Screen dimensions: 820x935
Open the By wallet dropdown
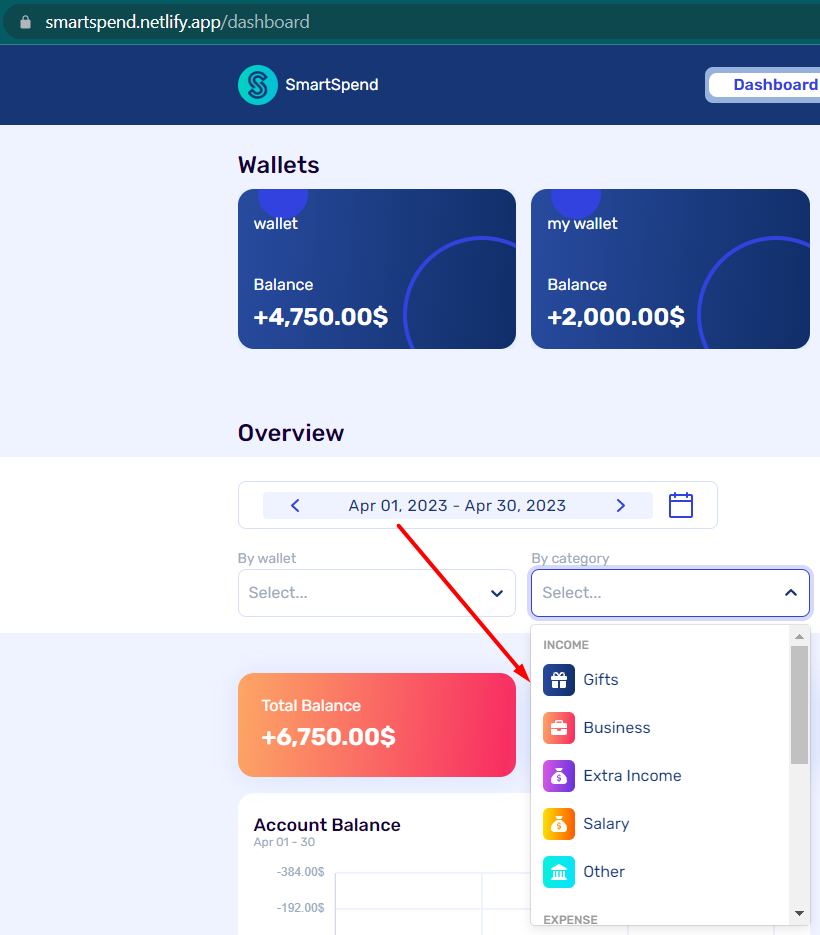tap(377, 592)
